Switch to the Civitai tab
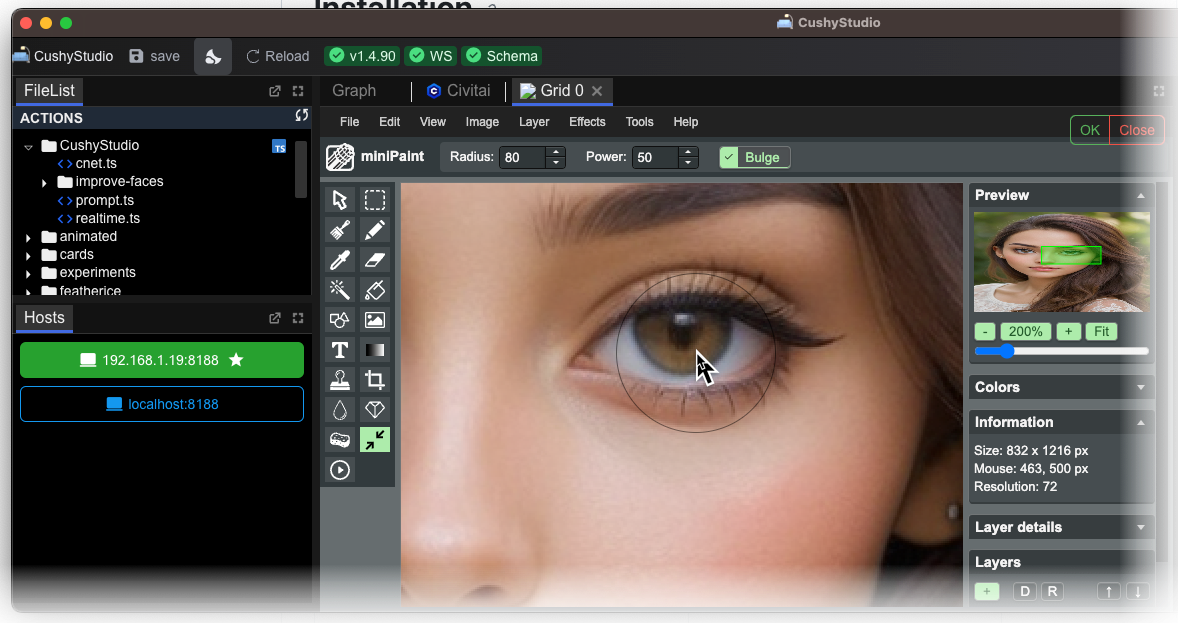1178x623 pixels. click(459, 91)
